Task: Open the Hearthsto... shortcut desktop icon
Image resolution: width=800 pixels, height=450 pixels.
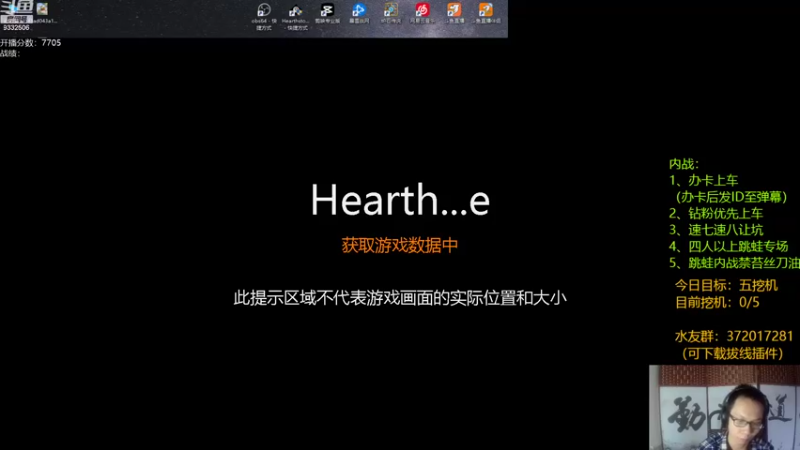Action: [295, 11]
